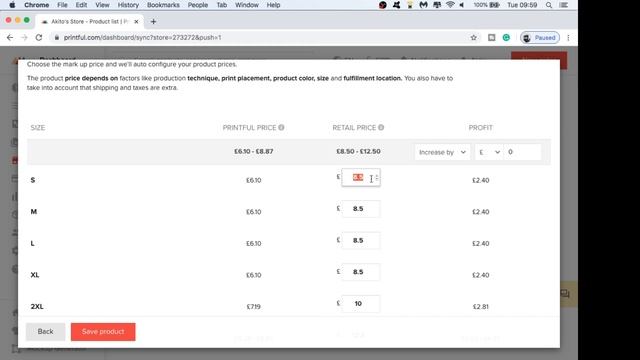The width and height of the screenshot is (640, 360).
Task: Open the Apple menu
Action: [x=12, y=5]
